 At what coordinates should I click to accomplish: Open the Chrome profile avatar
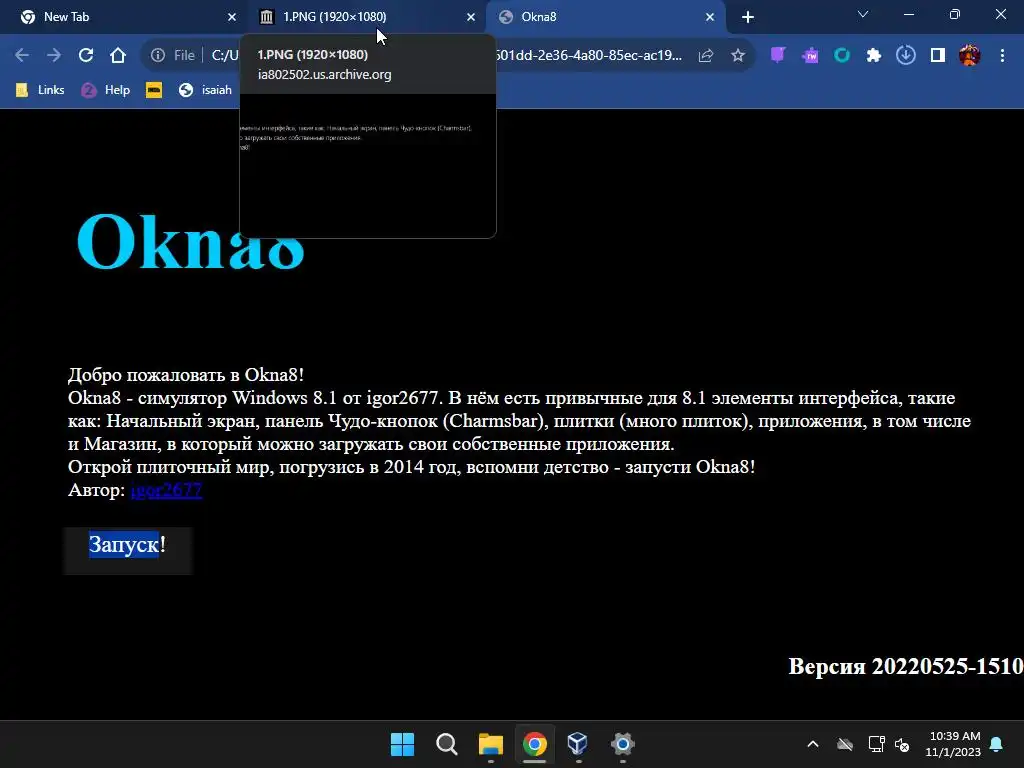pyautogui.click(x=970, y=56)
